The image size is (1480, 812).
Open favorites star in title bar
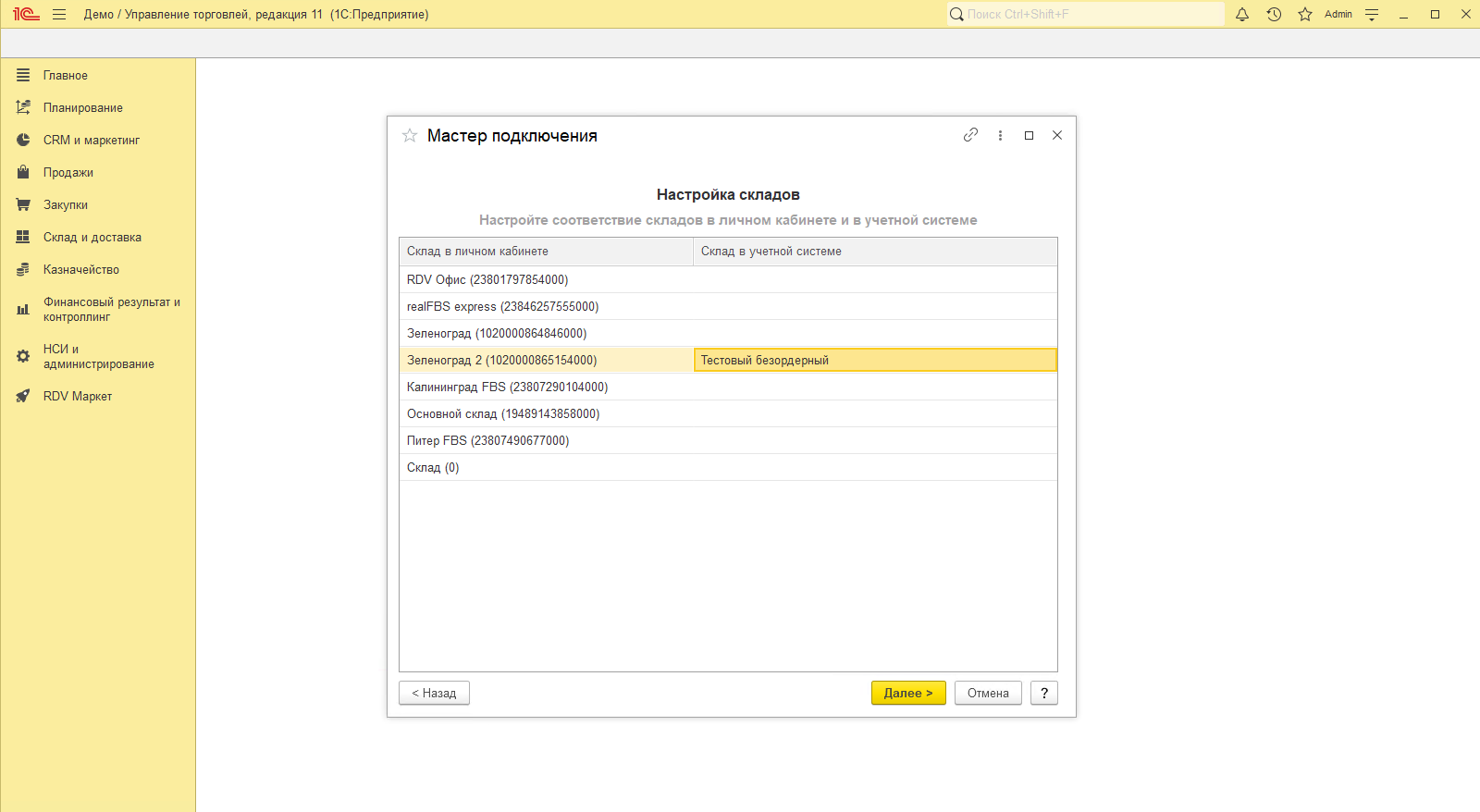[x=1305, y=15]
